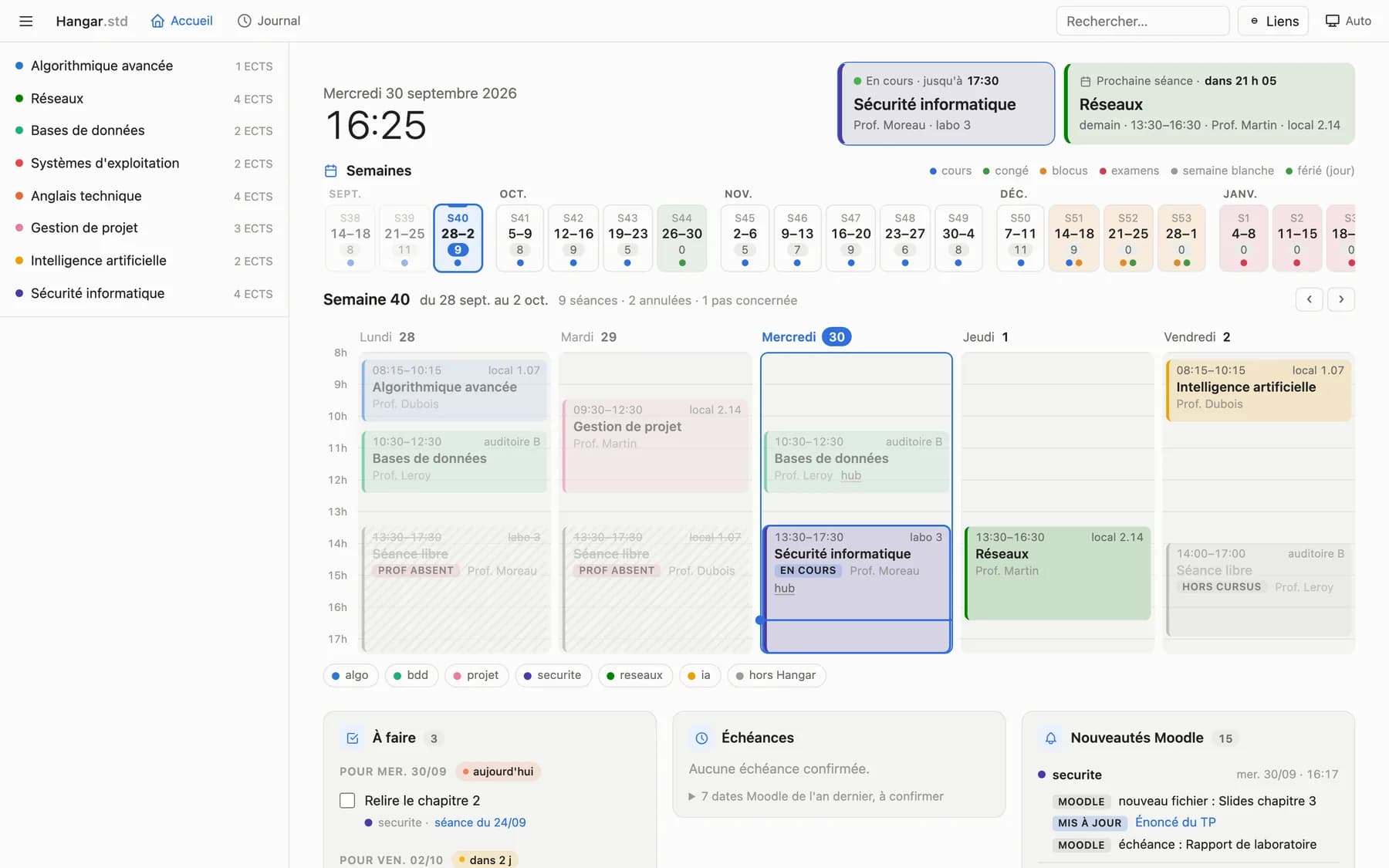Expand the 7 dates Moodle de l'an dernier
The height and width of the screenshot is (868, 1389).
click(816, 796)
